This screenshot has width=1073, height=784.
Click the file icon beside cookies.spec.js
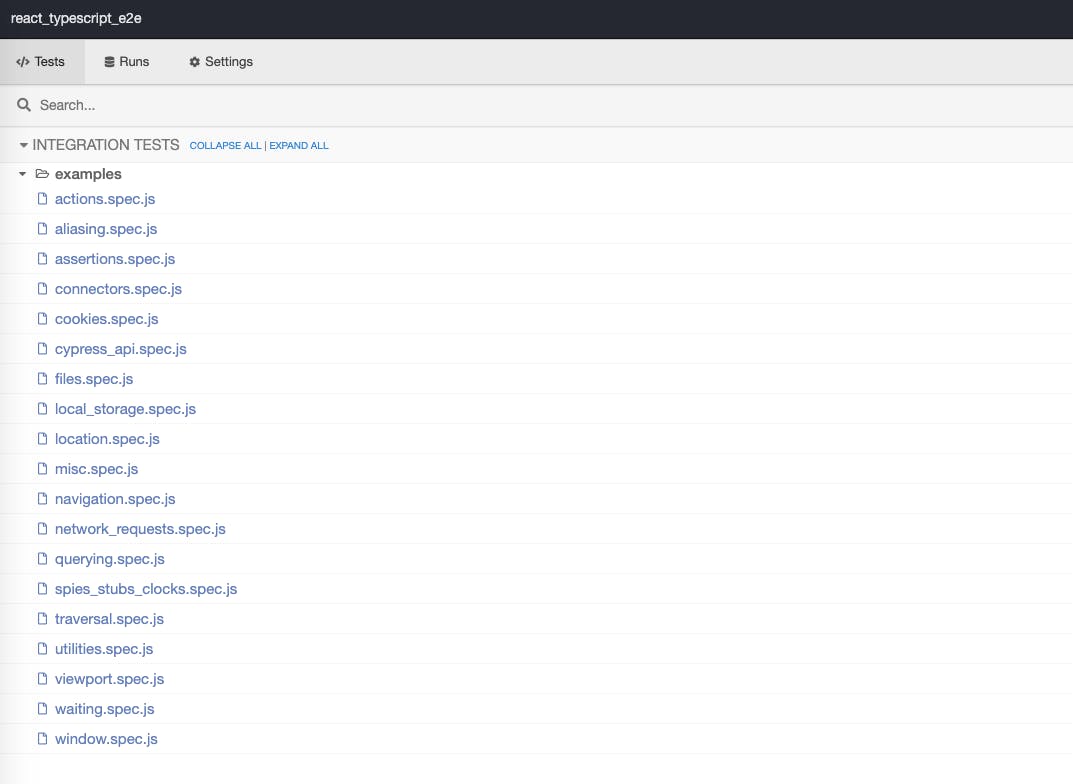pos(41,318)
